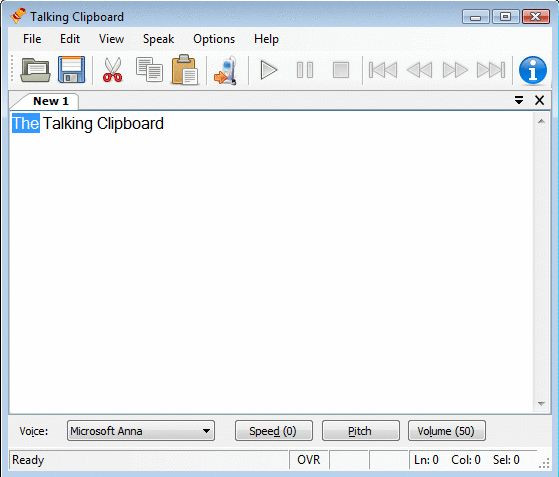Open the View menu
Viewport: 559px width, 477px height.
pyautogui.click(x=112, y=39)
